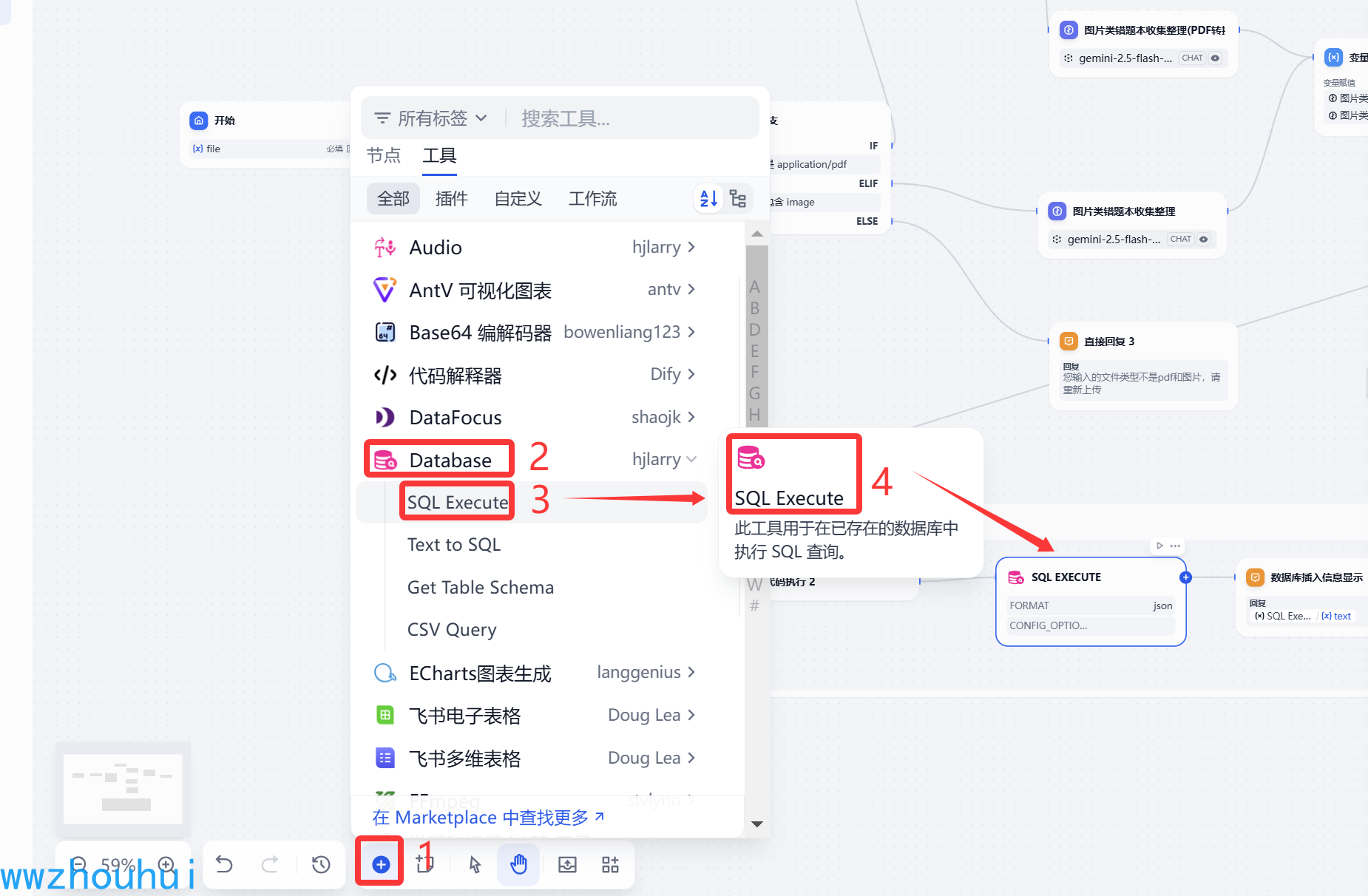Choose CSV Query tool

click(452, 629)
